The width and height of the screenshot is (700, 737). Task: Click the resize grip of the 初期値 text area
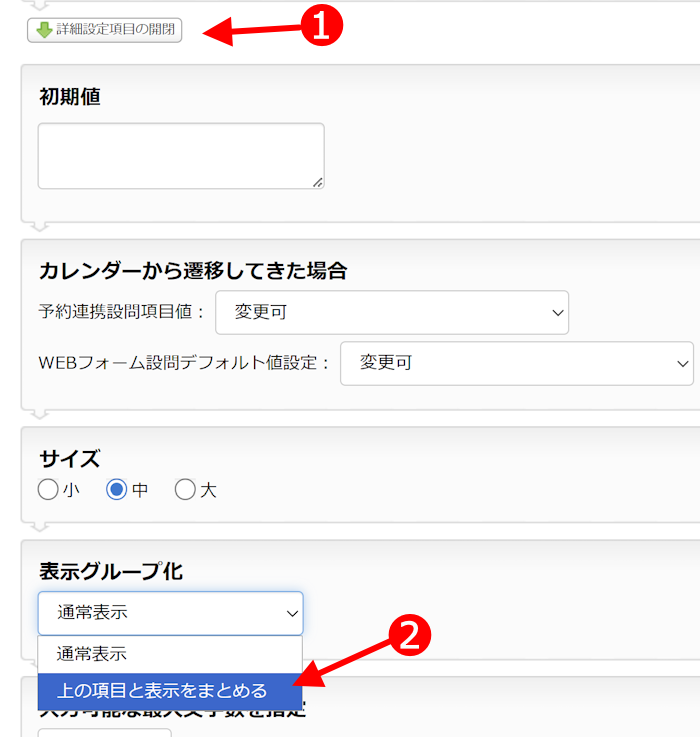coord(317,182)
